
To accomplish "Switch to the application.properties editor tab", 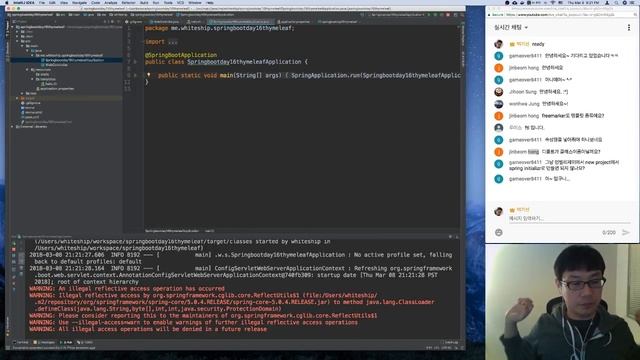I will (294, 22).
